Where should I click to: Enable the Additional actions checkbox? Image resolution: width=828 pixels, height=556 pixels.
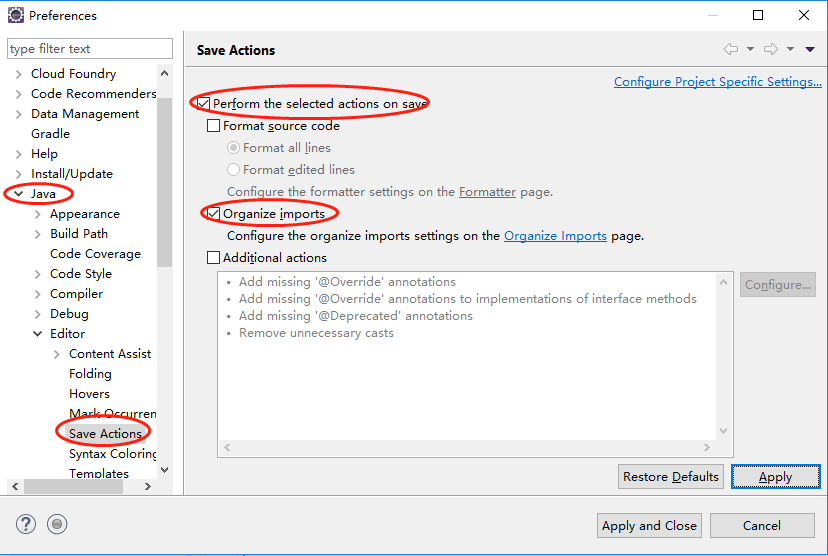click(213, 258)
